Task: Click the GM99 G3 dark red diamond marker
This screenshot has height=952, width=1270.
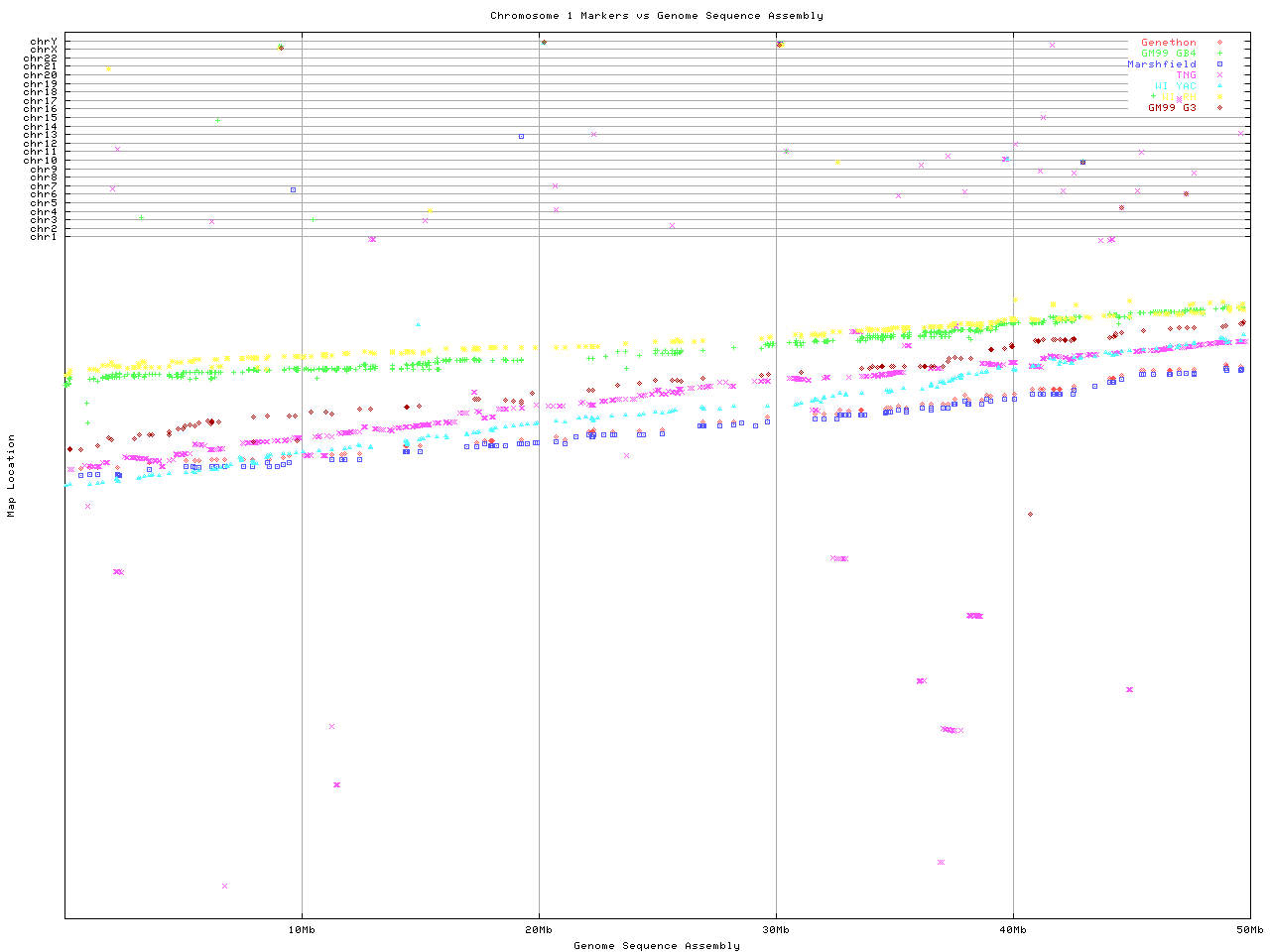Action: point(1219,108)
